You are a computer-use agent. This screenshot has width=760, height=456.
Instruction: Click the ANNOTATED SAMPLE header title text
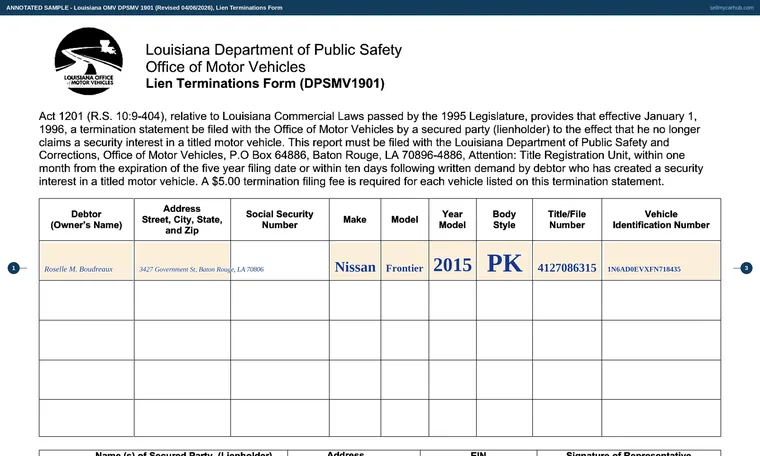pyautogui.click(x=144, y=8)
